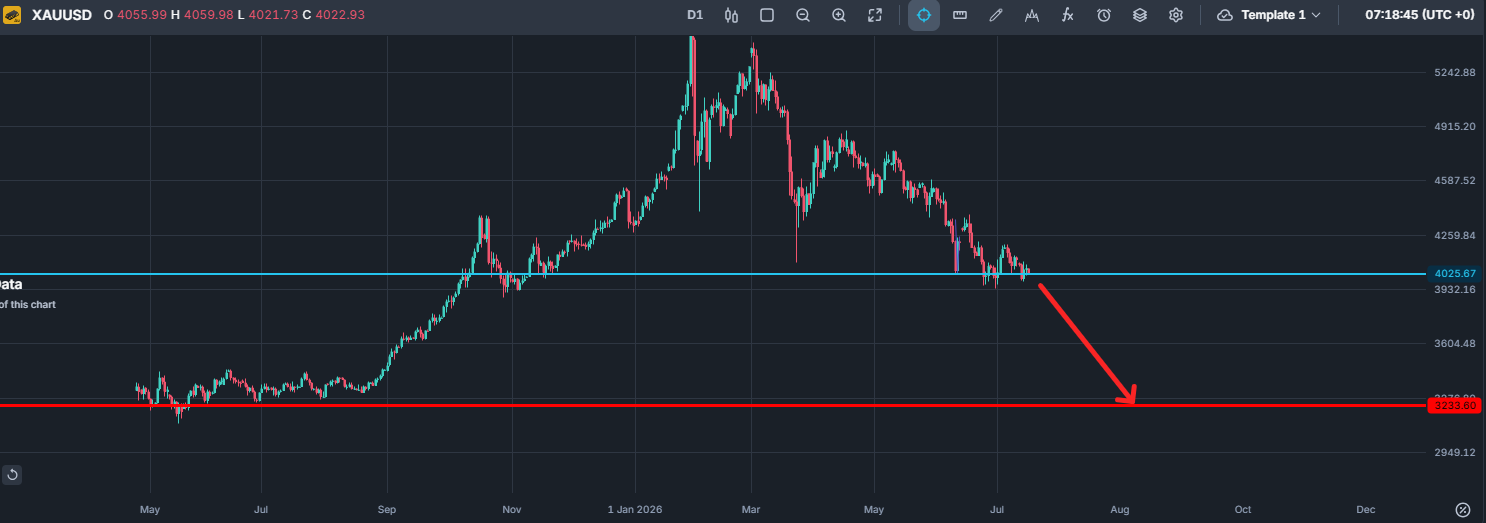1486x523 pixels.
Task: Click the 4587.52 price axis value
Action: (1455, 181)
